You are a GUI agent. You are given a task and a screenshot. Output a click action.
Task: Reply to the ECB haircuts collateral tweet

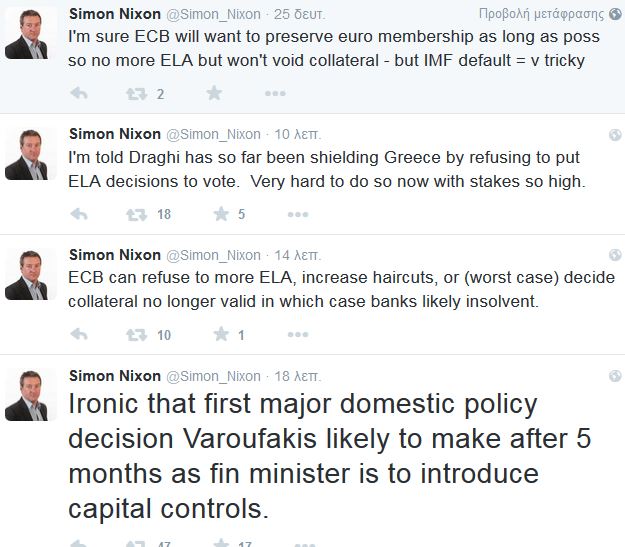coord(79,335)
